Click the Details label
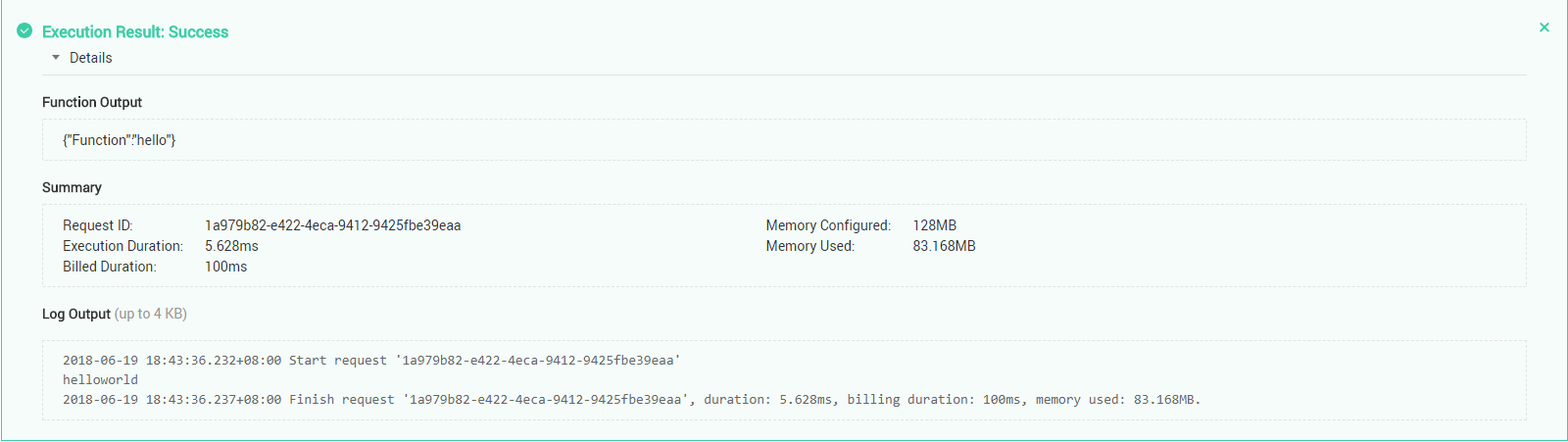 91,58
